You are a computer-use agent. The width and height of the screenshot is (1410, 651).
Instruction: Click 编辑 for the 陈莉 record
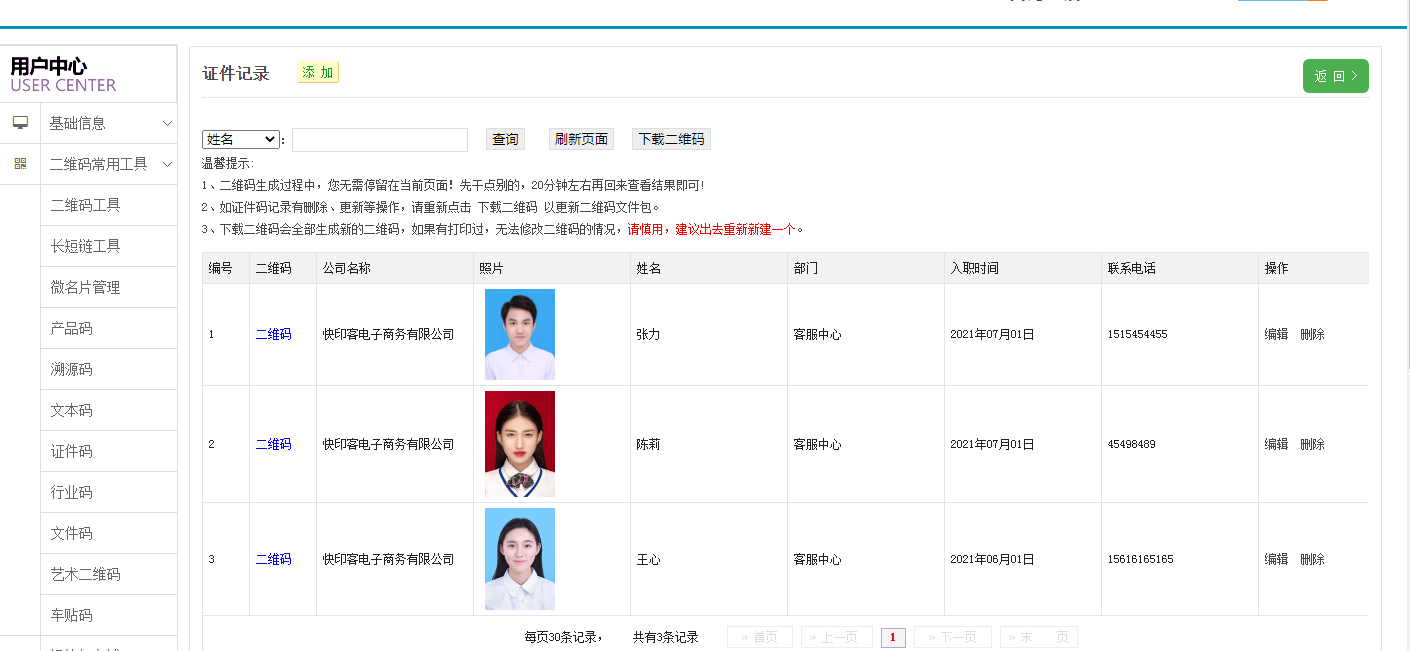point(1276,444)
